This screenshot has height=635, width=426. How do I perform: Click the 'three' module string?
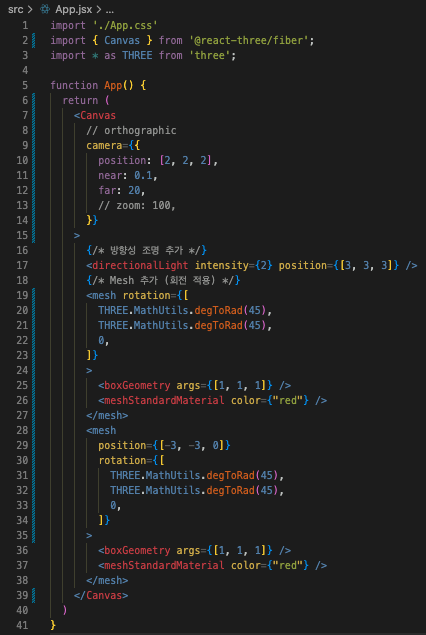coord(212,55)
